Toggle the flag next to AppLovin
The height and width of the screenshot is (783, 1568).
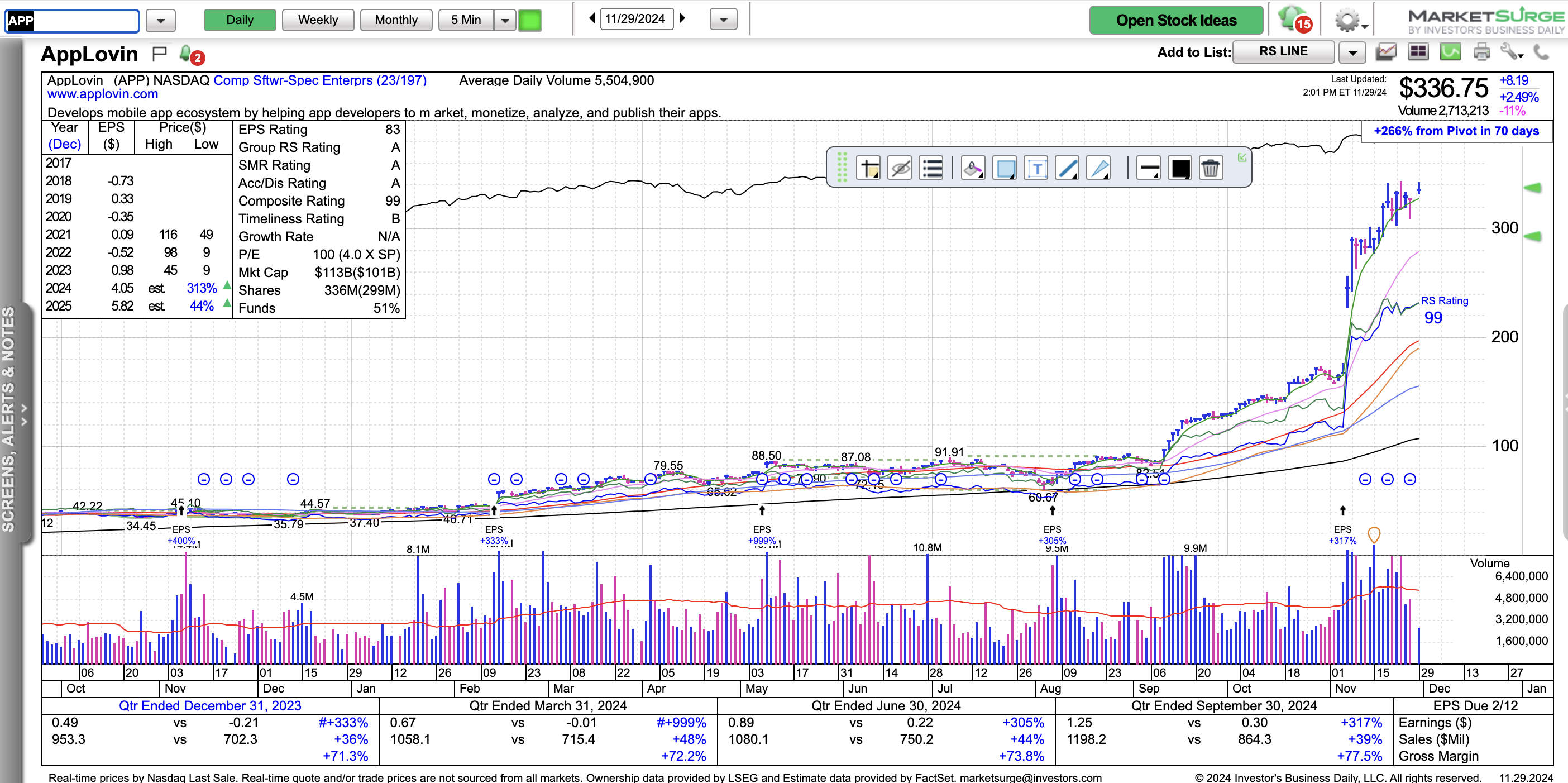[x=159, y=54]
